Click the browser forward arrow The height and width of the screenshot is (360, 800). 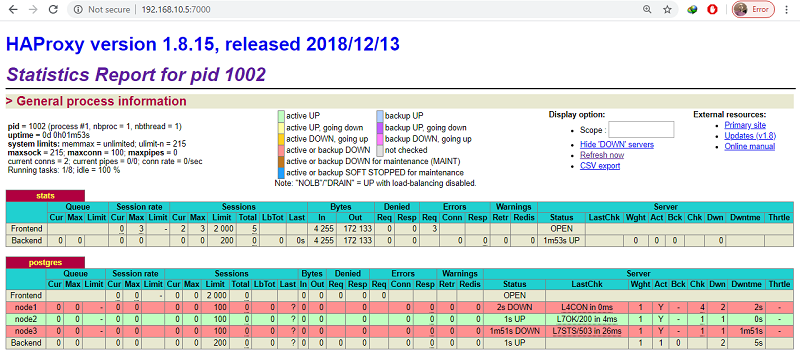tap(33, 10)
